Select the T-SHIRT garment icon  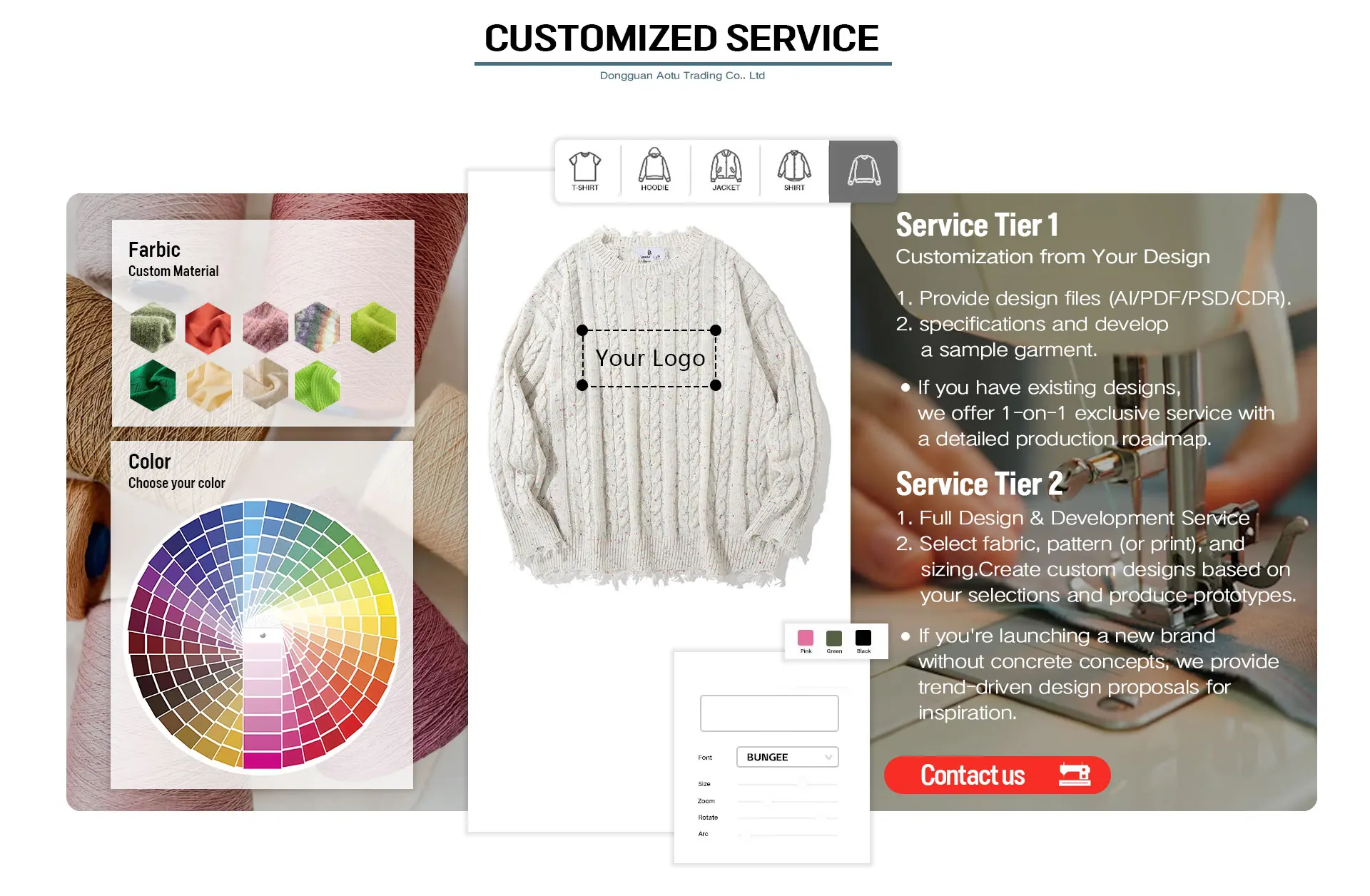pyautogui.click(x=585, y=171)
